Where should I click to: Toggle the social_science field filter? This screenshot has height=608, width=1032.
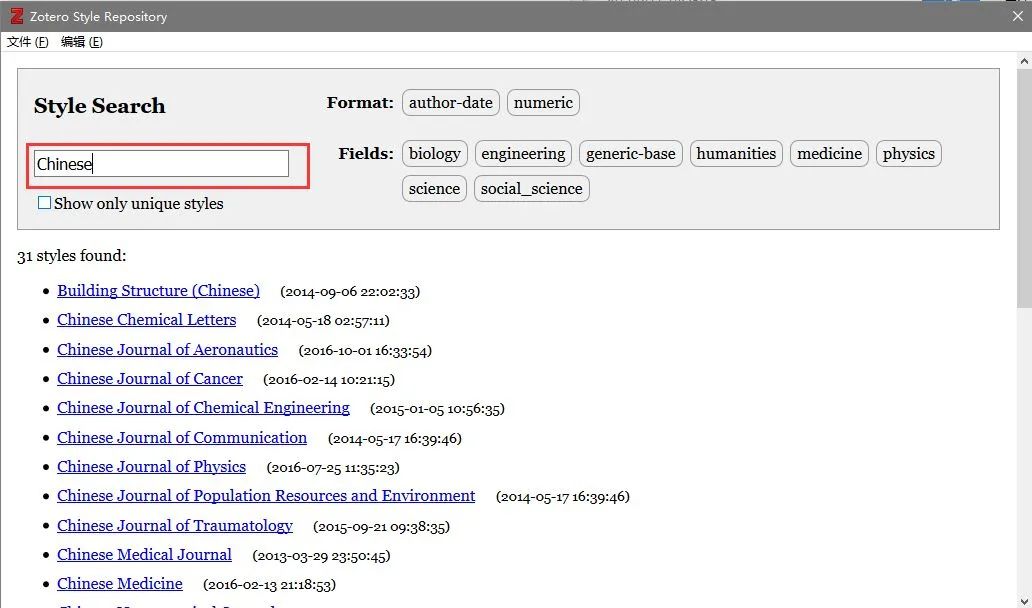(532, 189)
